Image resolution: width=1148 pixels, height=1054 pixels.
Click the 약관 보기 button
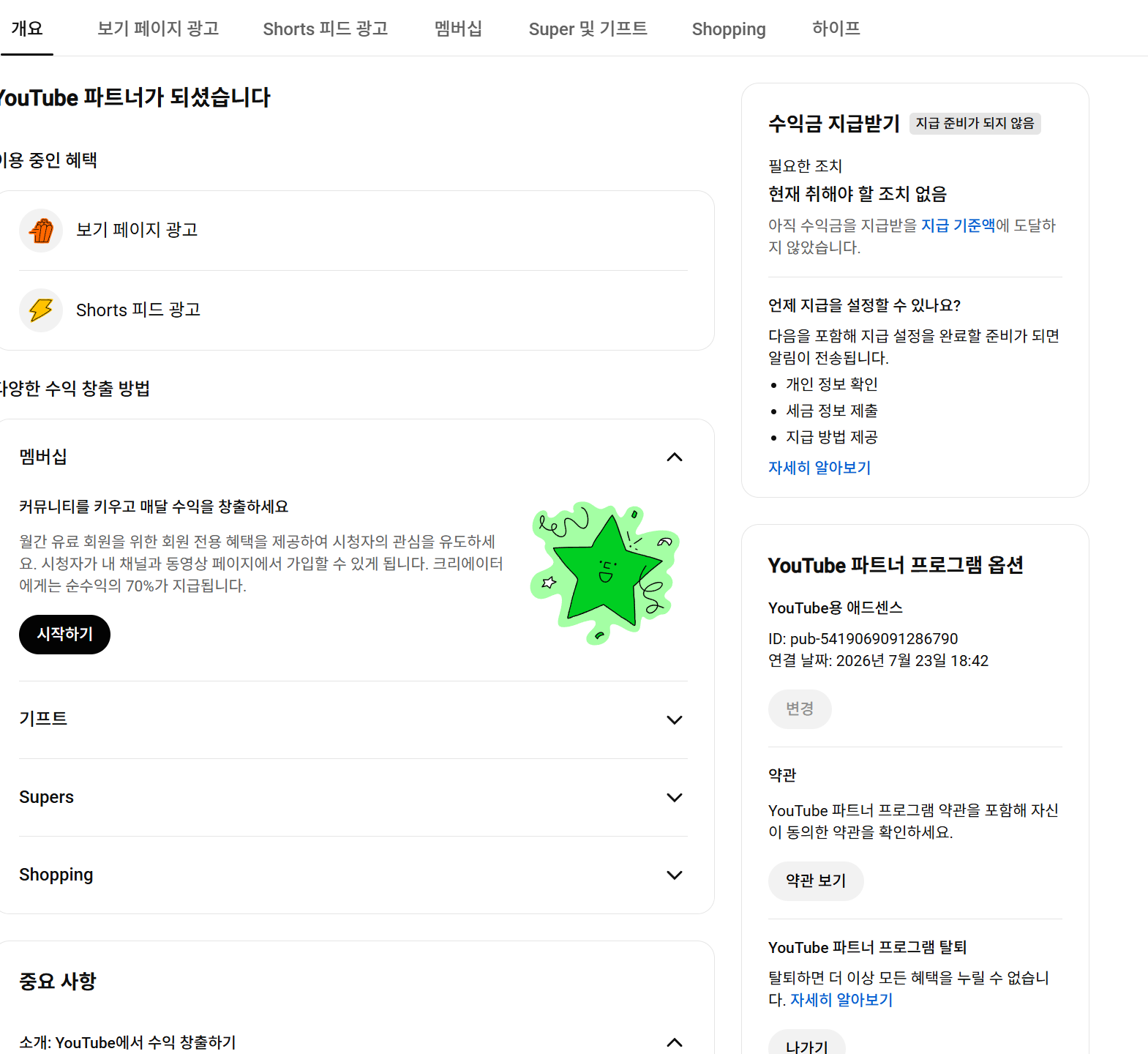(x=816, y=881)
